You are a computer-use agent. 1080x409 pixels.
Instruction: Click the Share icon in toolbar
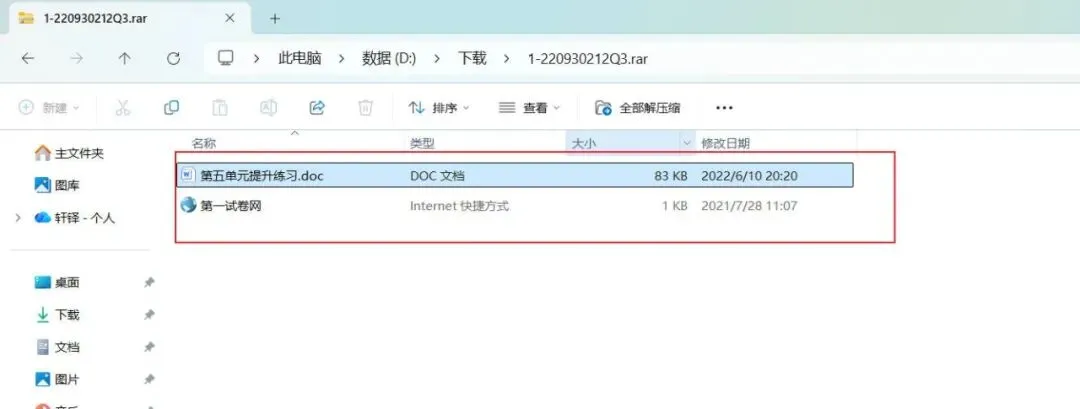tap(317, 107)
